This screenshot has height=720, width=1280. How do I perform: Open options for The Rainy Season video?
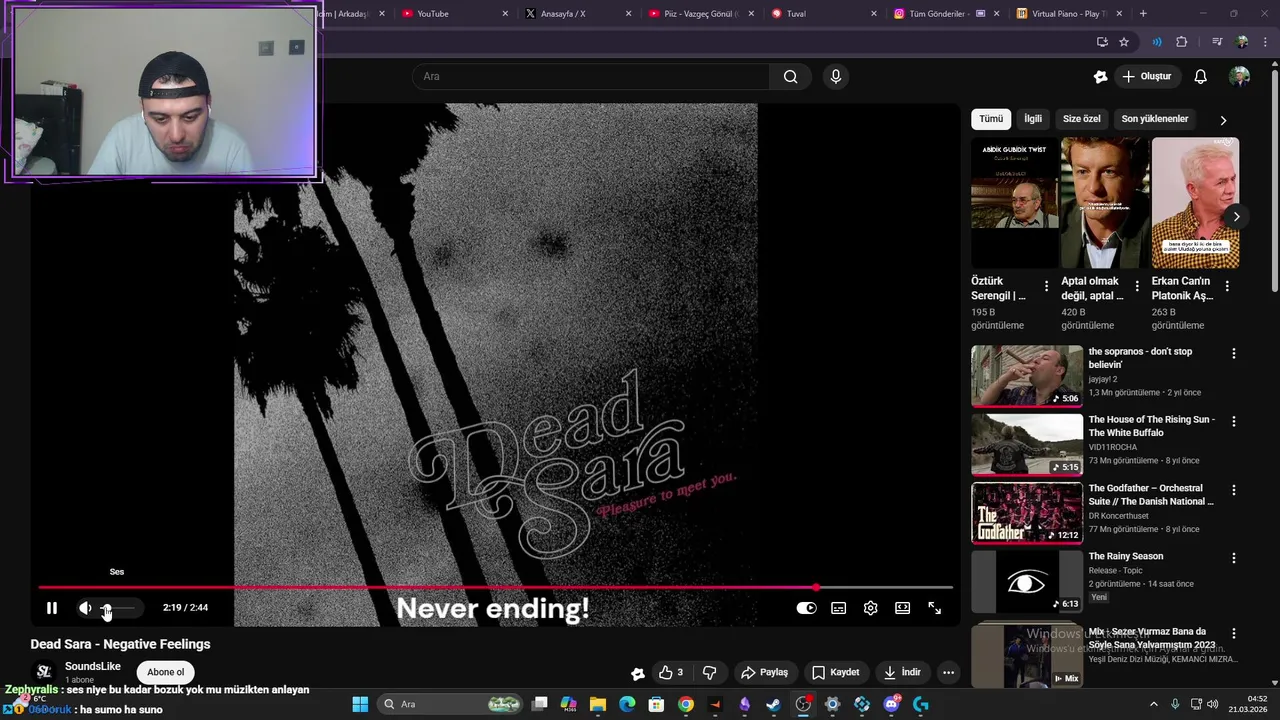coord(1233,558)
